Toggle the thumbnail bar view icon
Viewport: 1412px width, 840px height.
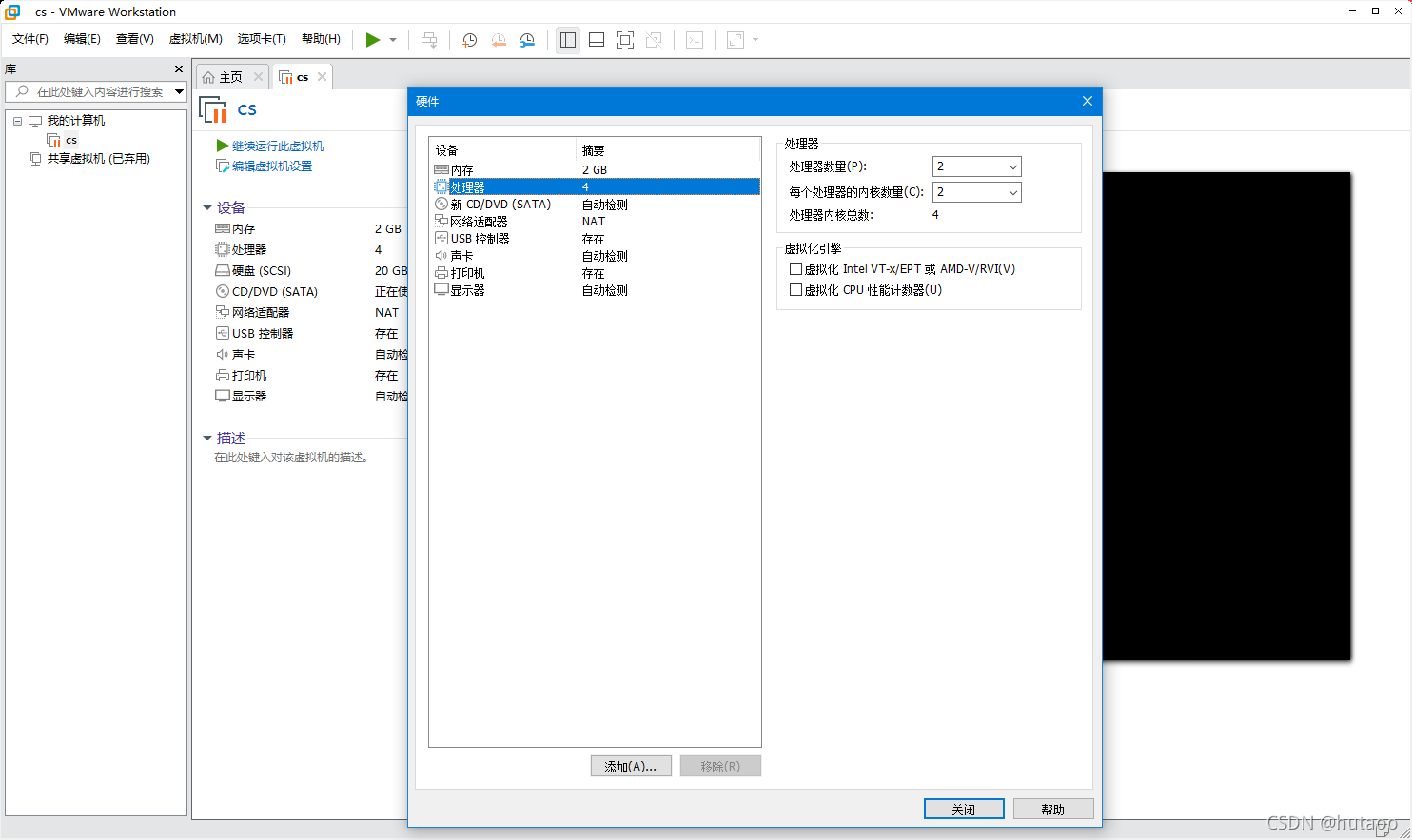pos(597,40)
